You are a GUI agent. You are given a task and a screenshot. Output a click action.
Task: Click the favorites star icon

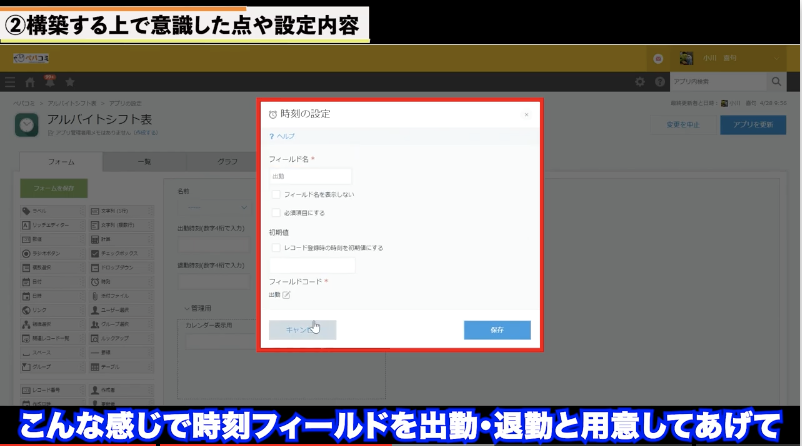[x=69, y=81]
